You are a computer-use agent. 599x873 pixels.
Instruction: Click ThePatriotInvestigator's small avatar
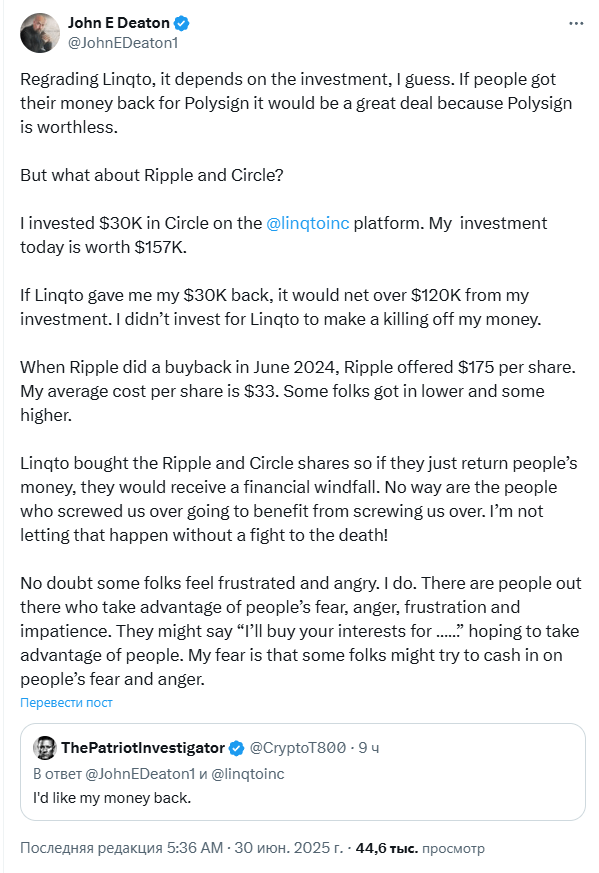45,748
